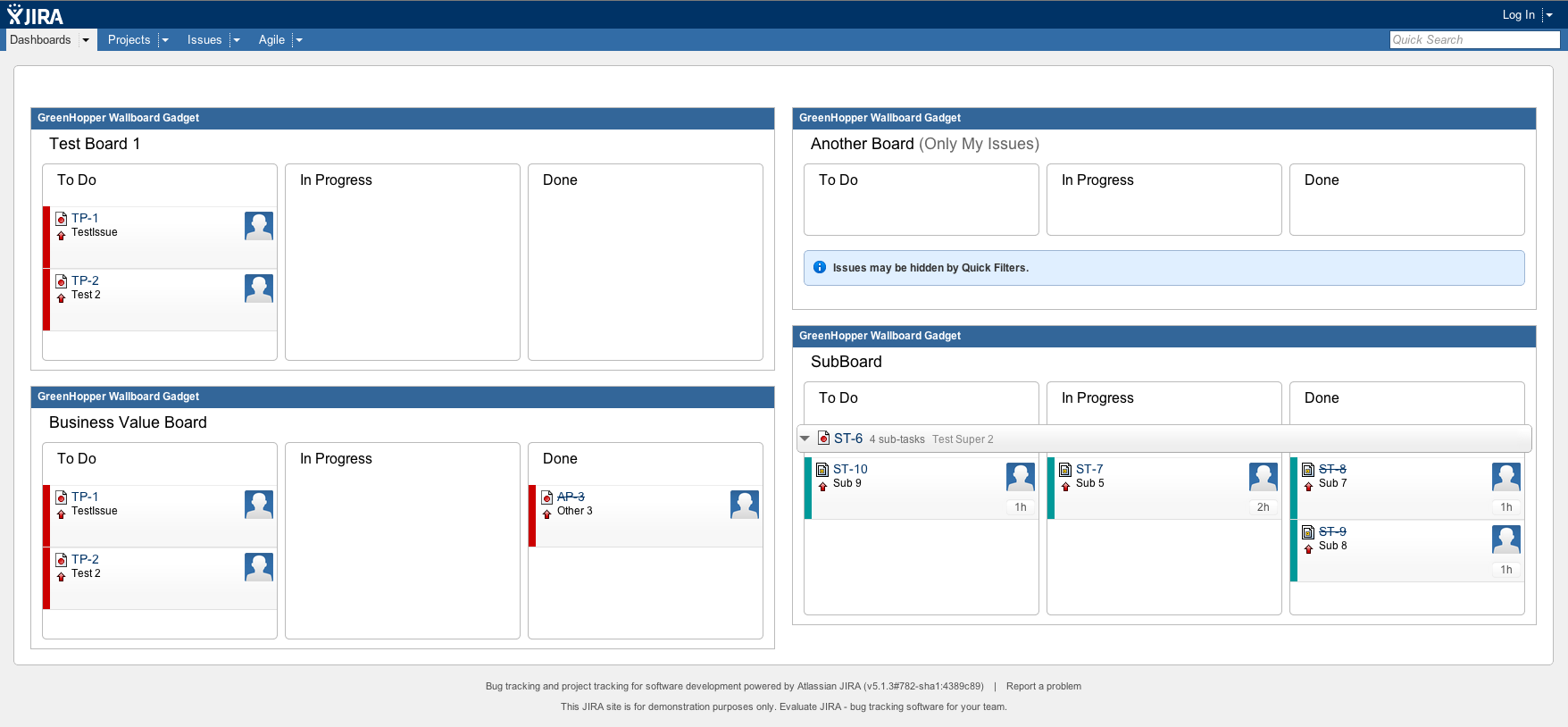Open the Projects menu

(x=129, y=40)
